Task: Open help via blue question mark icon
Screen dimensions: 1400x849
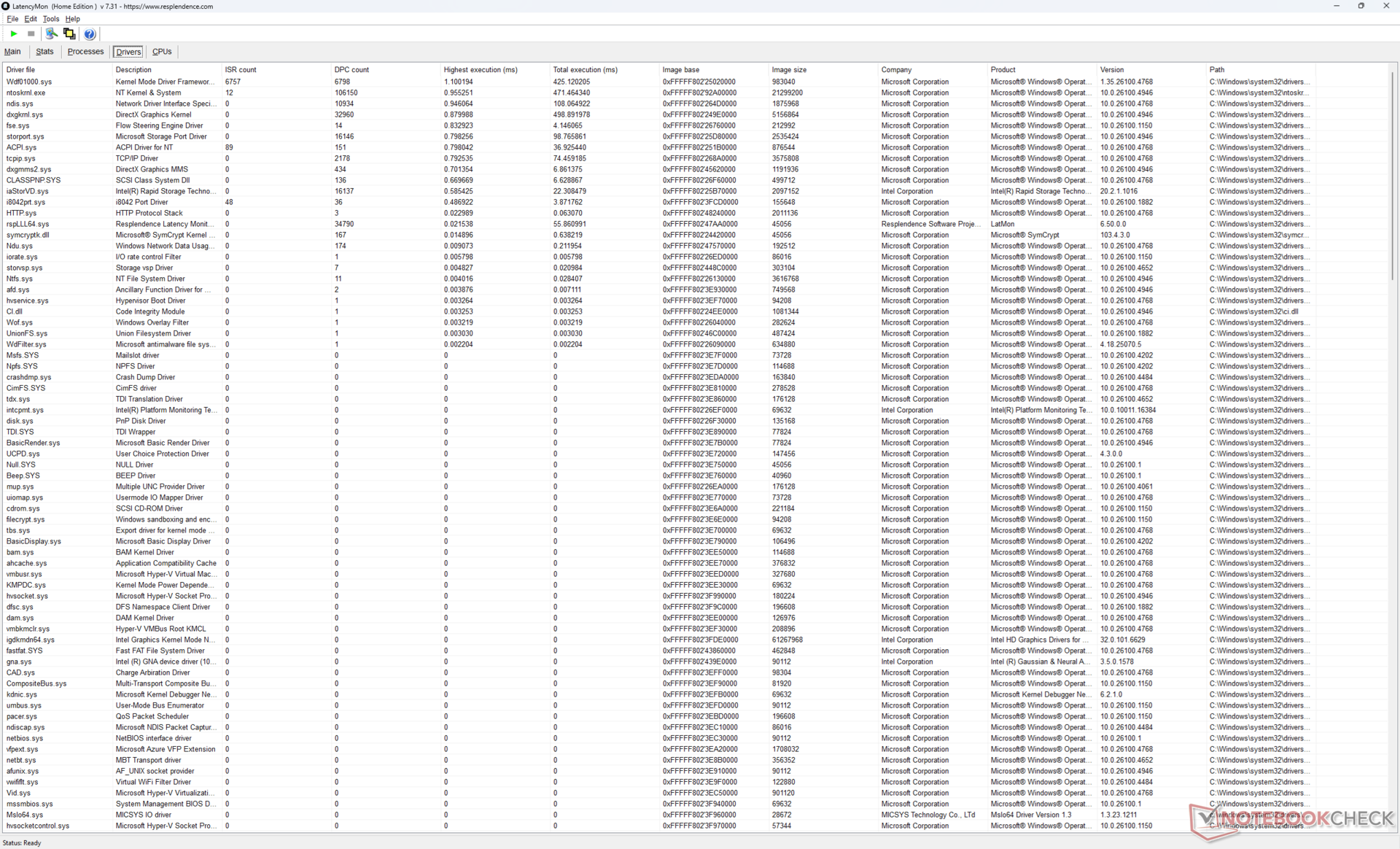Action: pyautogui.click(x=90, y=34)
